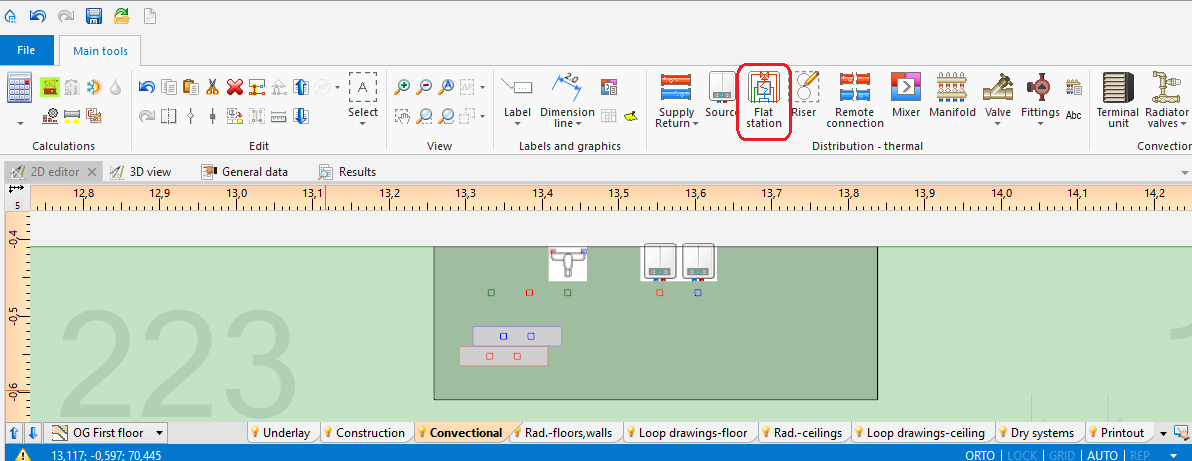Image resolution: width=1192 pixels, height=461 pixels.
Task: Open the Valve dropdown menu
Action: click(x=997, y=124)
